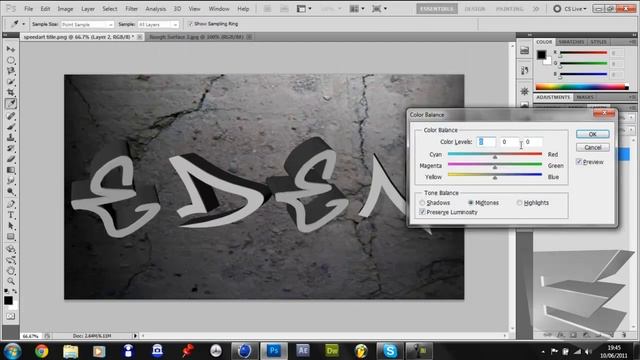Select the Pen tool
The height and width of the screenshot is (360, 640).
click(x=11, y=204)
